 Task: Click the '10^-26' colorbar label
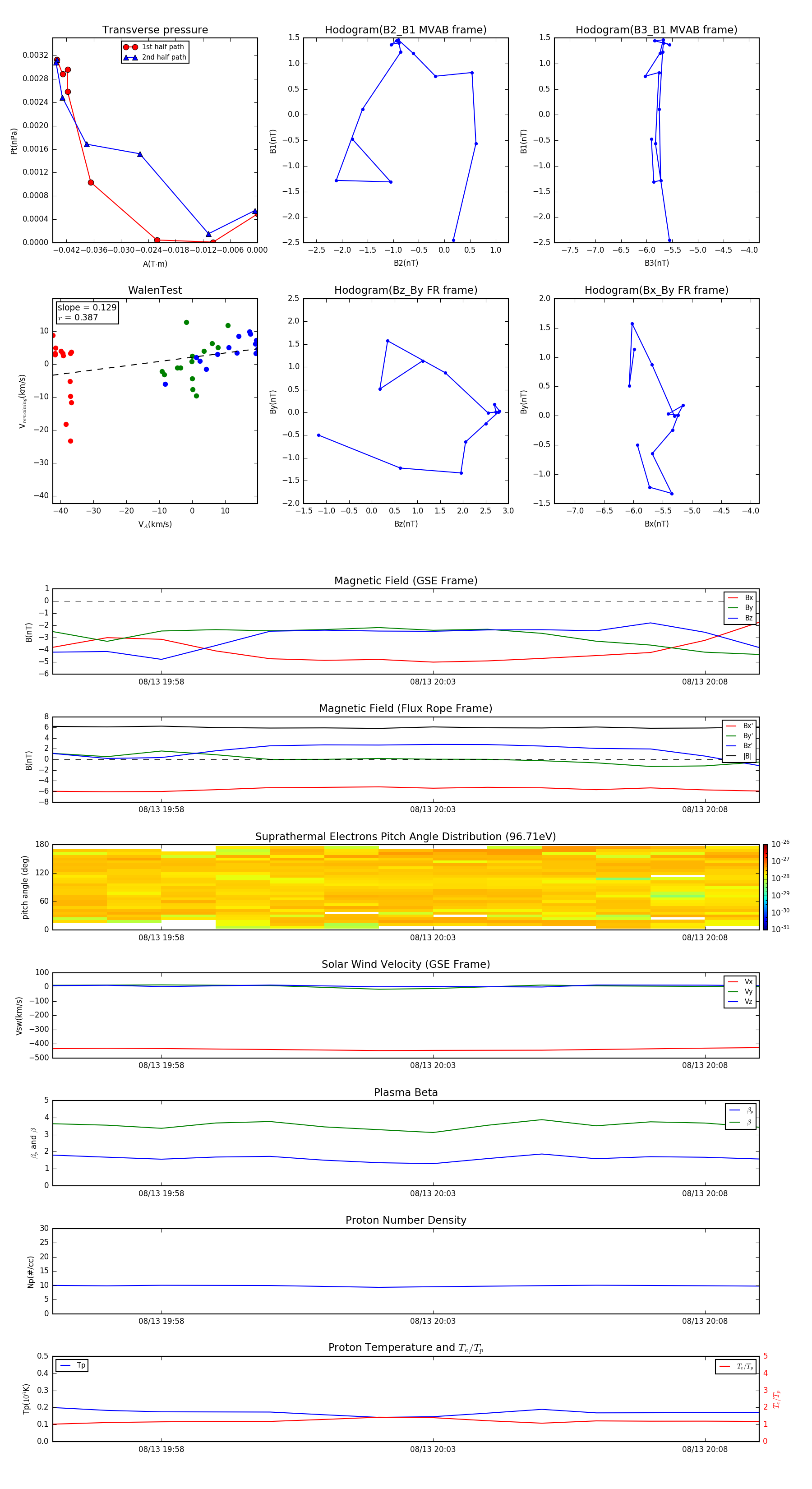(780, 844)
